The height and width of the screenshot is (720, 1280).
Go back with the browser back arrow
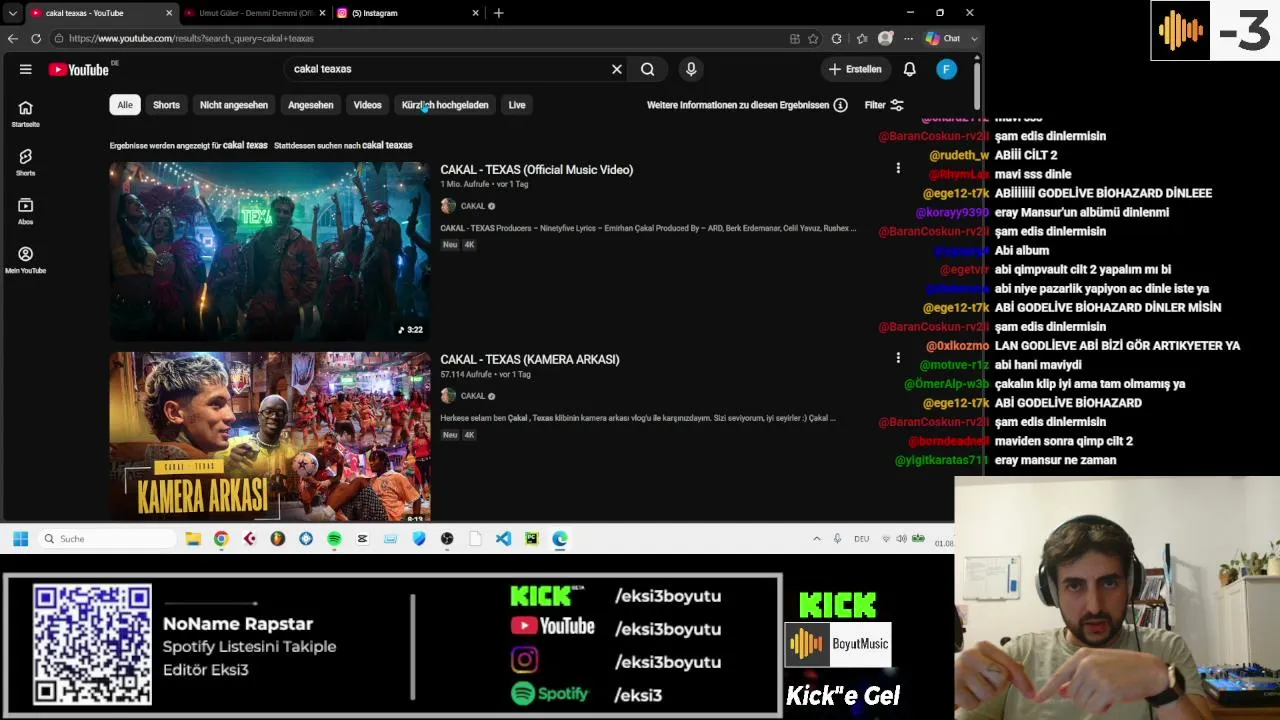click(12, 38)
